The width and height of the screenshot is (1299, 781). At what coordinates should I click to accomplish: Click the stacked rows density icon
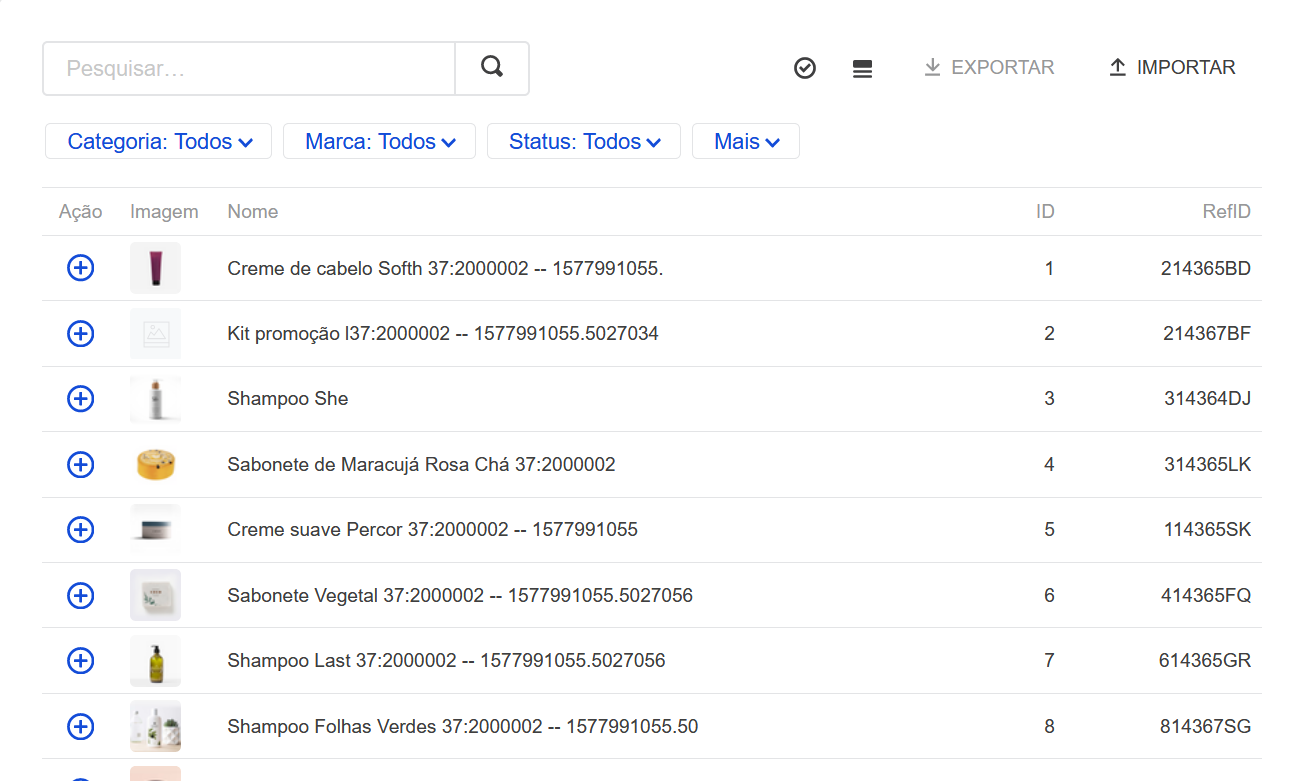(862, 68)
